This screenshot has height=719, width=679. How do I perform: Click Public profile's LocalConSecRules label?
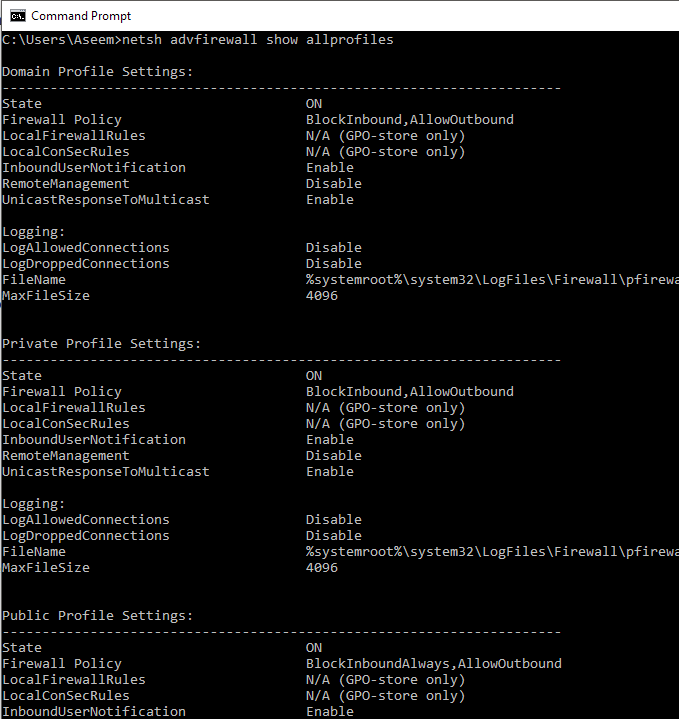point(65,696)
